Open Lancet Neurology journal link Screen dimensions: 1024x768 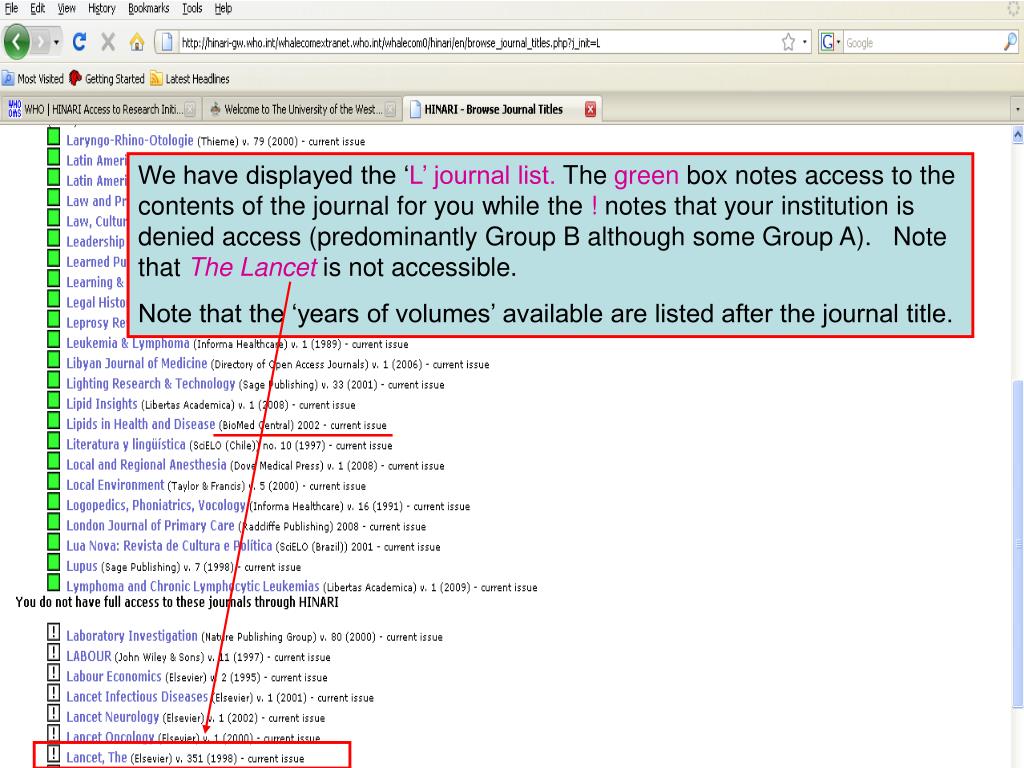[112, 716]
